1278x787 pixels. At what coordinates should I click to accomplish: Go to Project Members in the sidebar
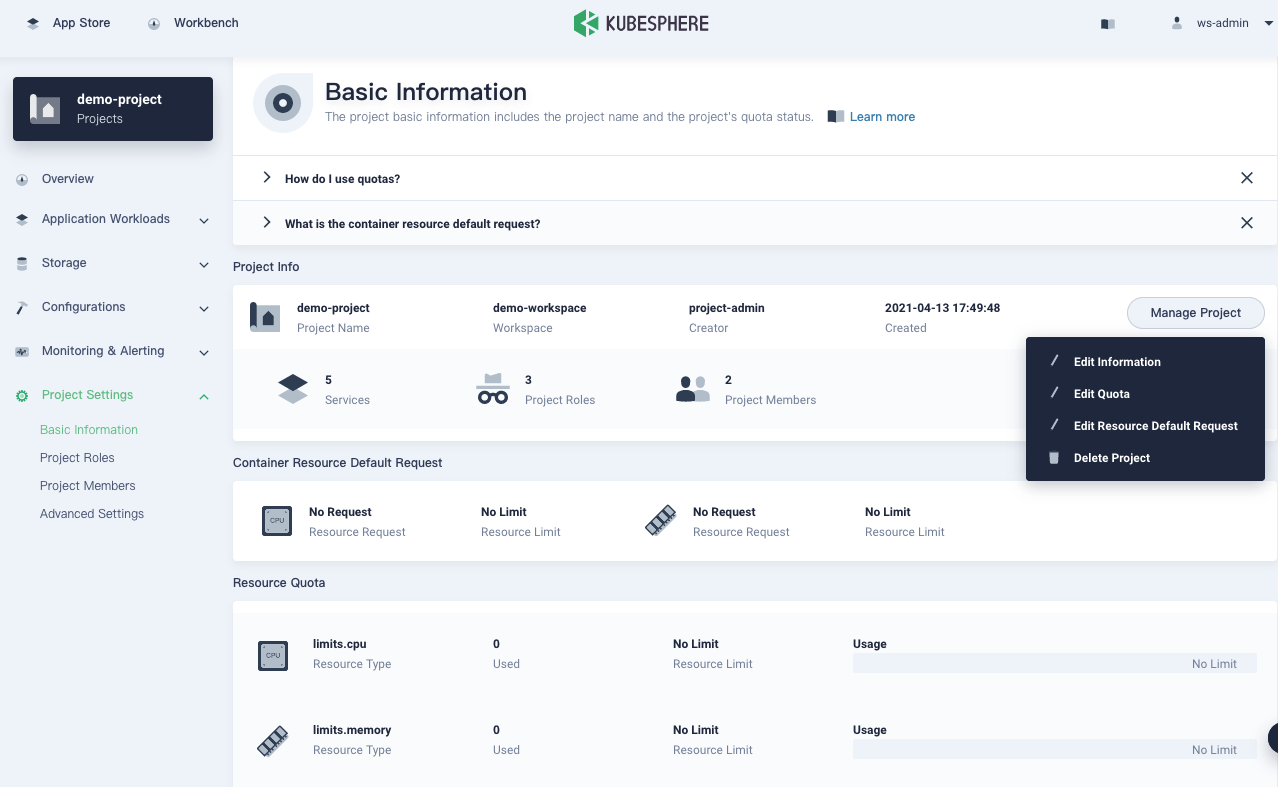click(x=88, y=486)
